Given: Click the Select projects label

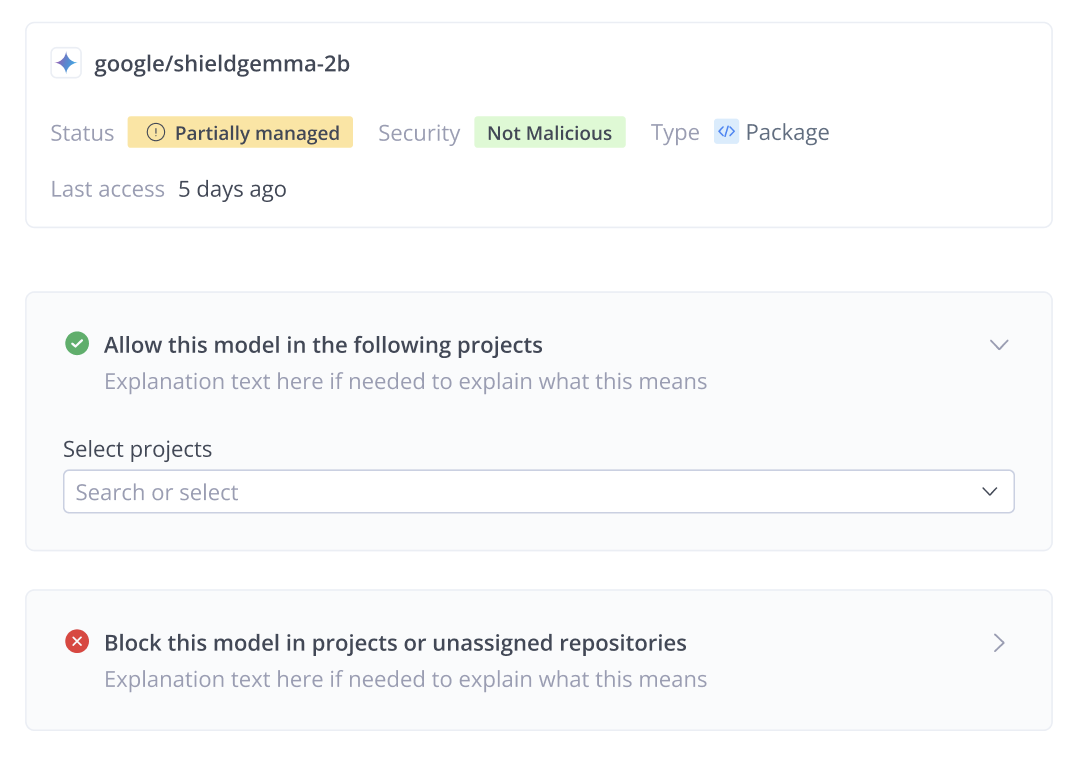Looking at the screenshot, I should click(x=138, y=449).
